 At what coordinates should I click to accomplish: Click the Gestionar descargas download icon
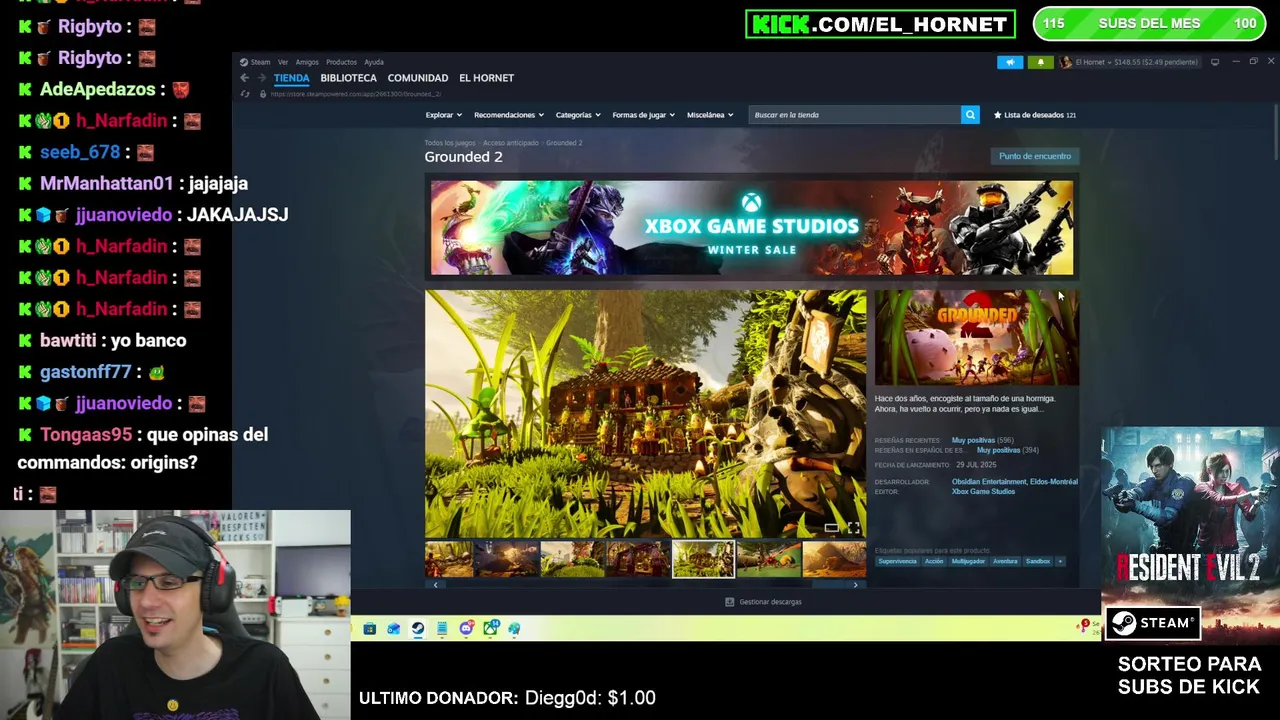(729, 602)
